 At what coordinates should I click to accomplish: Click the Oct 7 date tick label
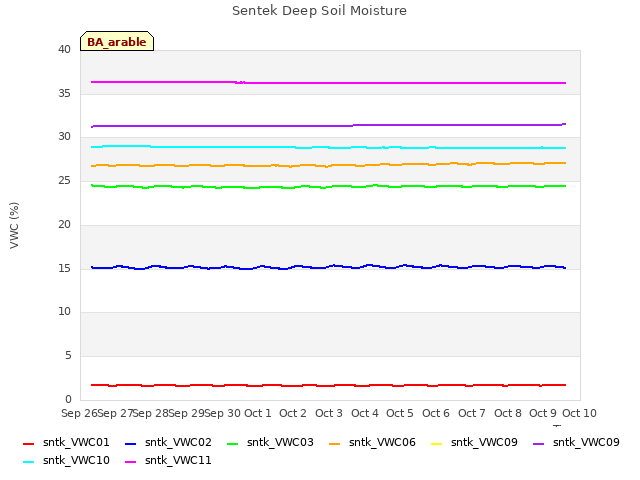pyautogui.click(x=471, y=413)
